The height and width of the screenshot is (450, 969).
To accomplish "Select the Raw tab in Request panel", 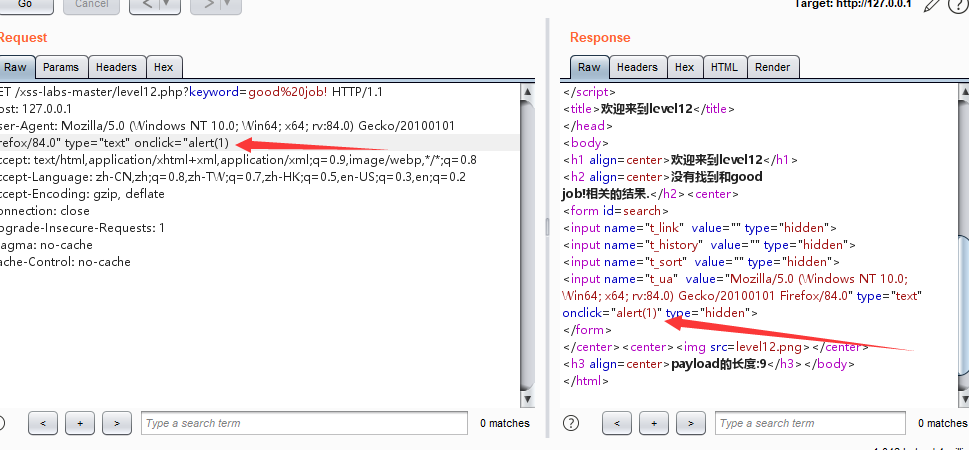I will point(16,67).
